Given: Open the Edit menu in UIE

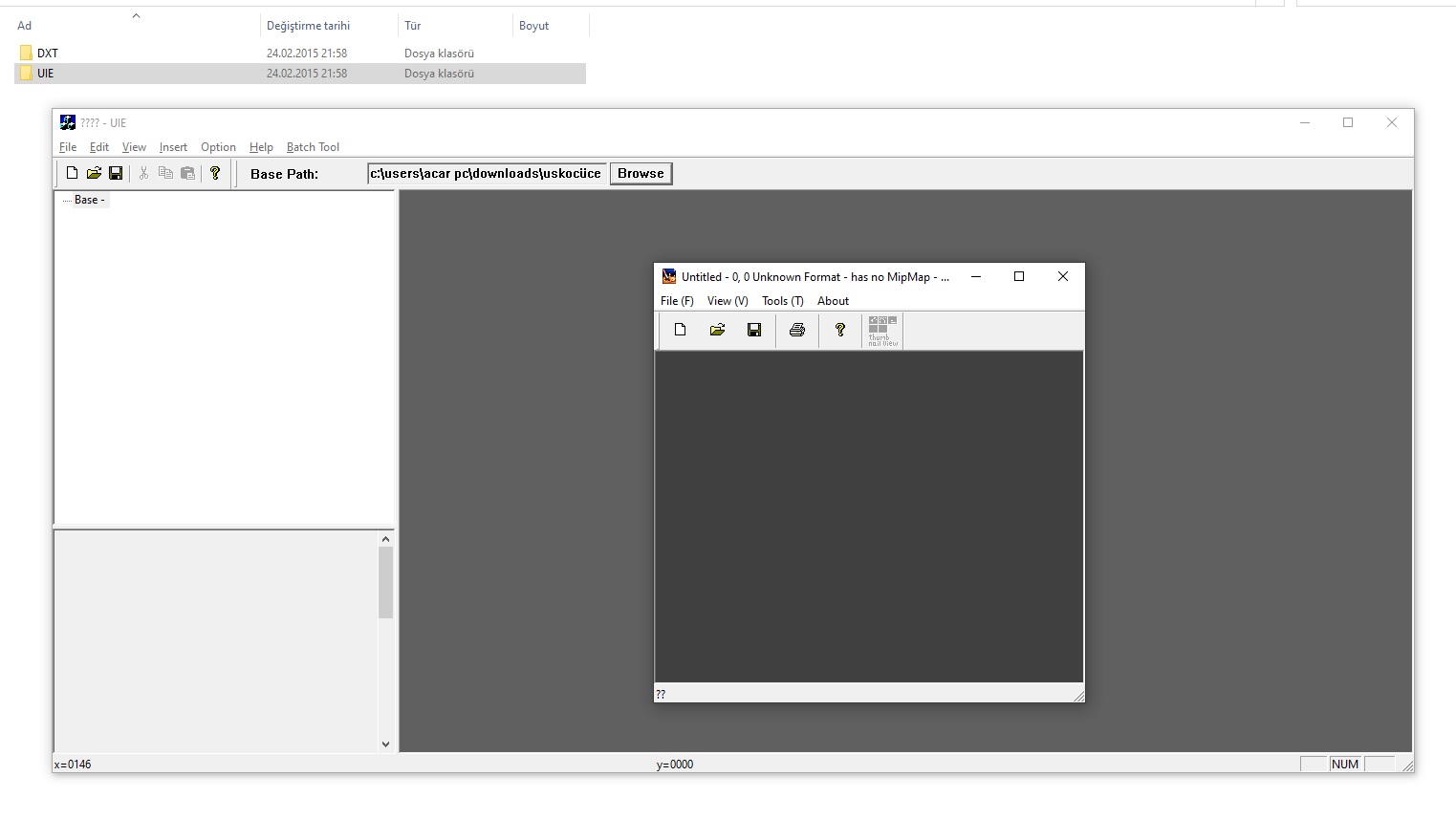Looking at the screenshot, I should pyautogui.click(x=99, y=147).
